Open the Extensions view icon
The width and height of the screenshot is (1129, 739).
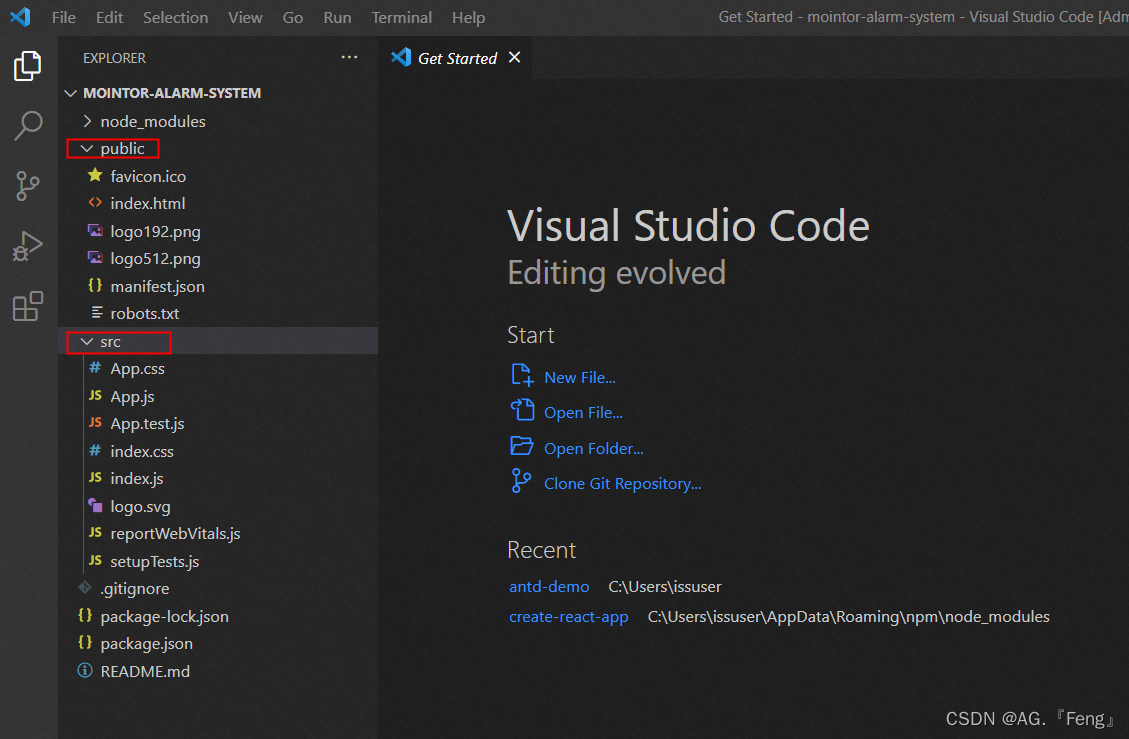click(27, 306)
